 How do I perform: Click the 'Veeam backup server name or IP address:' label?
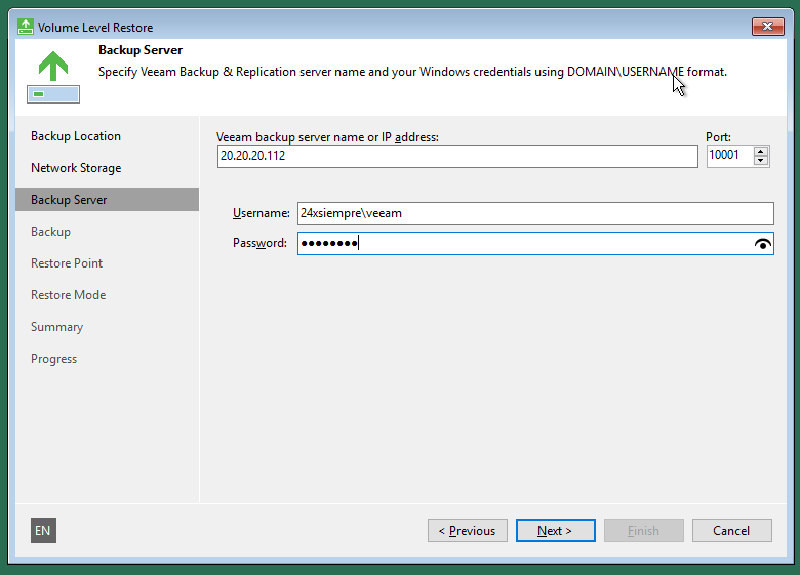pos(327,137)
